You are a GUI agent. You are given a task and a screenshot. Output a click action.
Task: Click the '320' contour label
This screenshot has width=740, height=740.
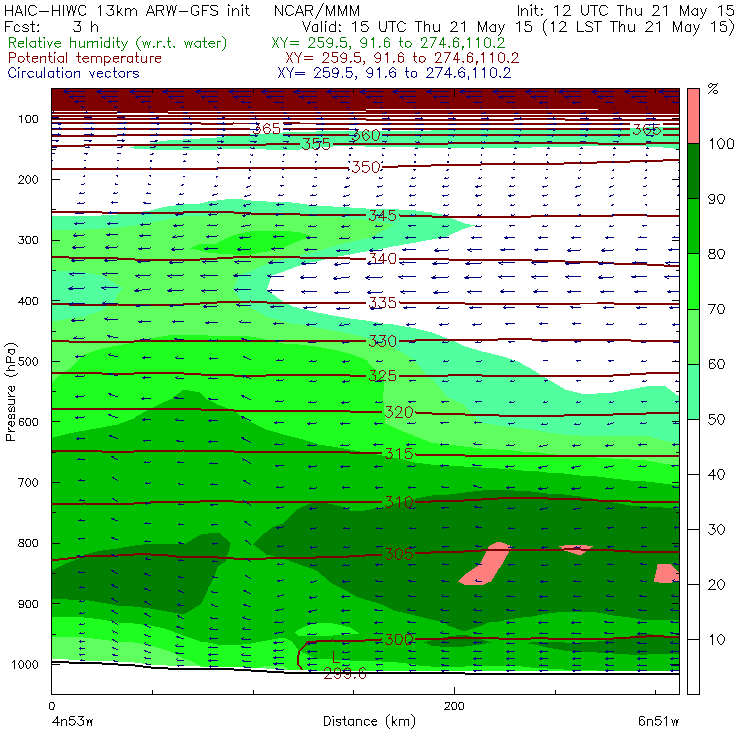(x=399, y=412)
